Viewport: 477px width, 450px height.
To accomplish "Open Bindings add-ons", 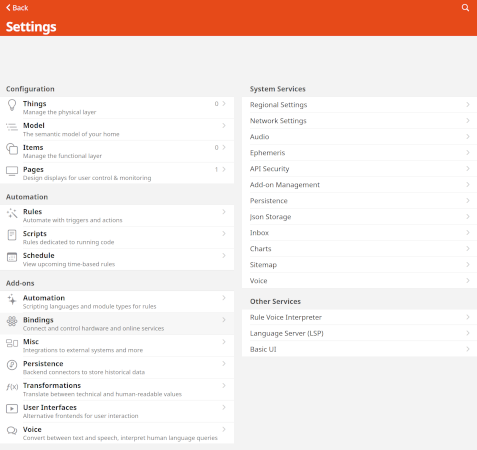I will [117, 324].
